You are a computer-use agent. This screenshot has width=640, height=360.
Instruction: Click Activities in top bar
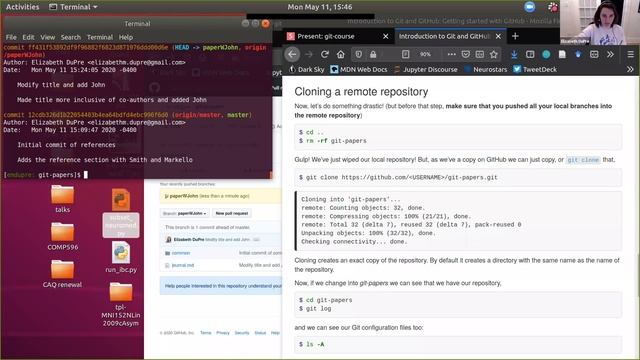coord(22,7)
